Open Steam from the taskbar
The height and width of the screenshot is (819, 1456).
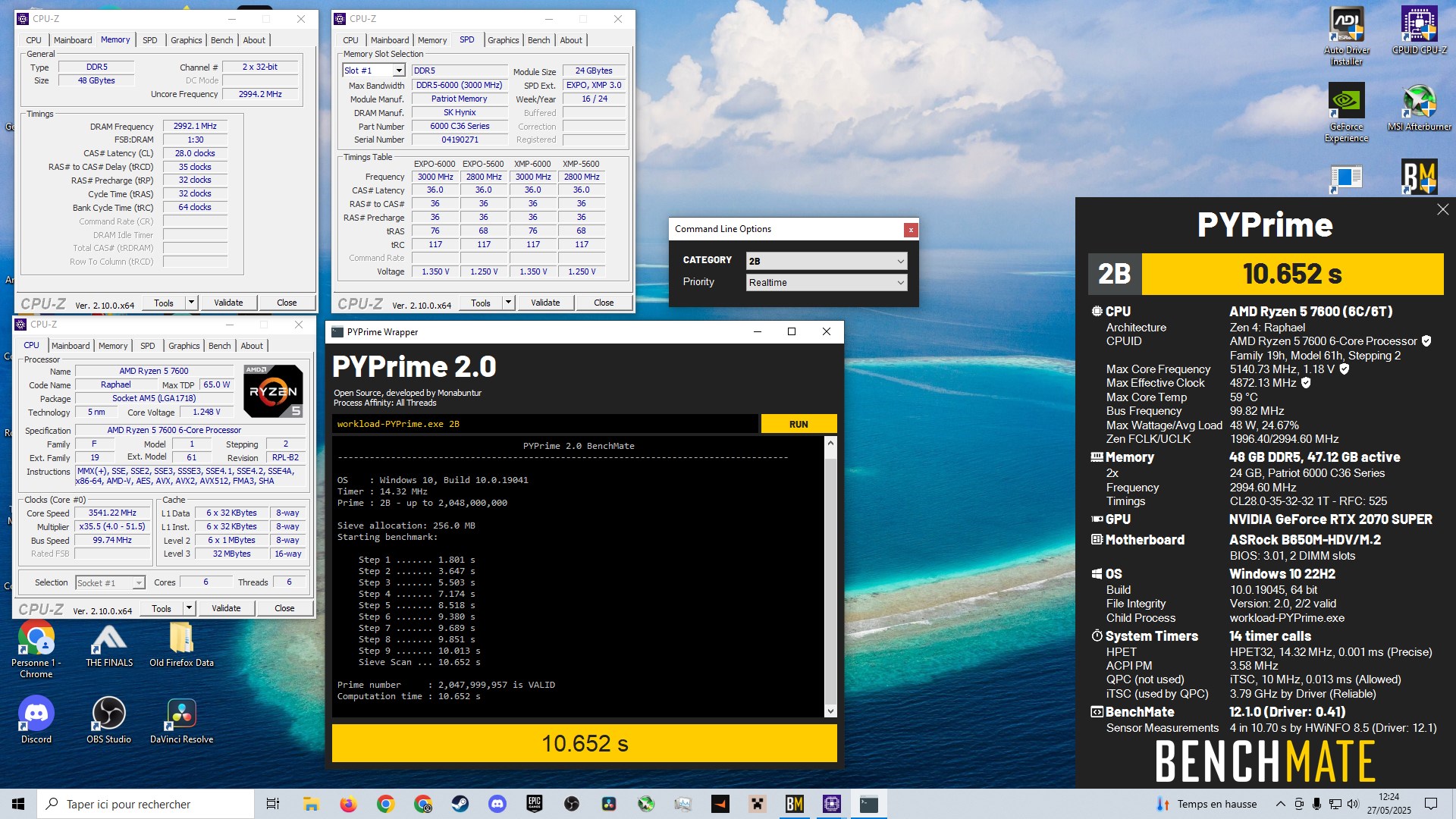click(x=460, y=804)
